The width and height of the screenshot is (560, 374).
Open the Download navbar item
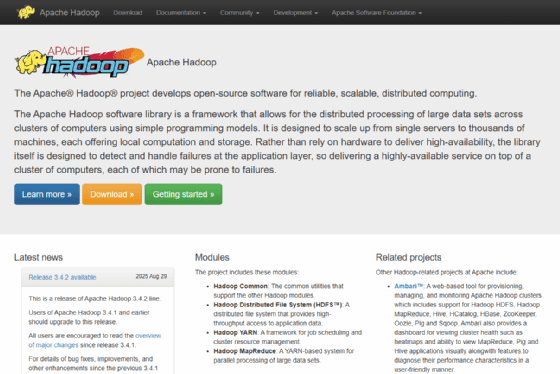[x=128, y=13]
